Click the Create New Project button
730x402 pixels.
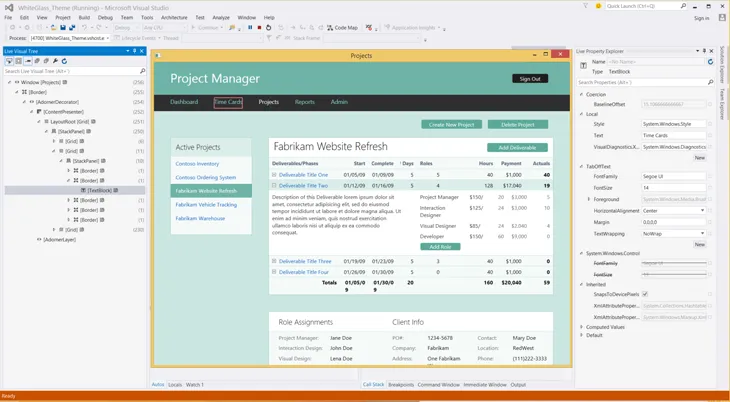[x=451, y=125]
